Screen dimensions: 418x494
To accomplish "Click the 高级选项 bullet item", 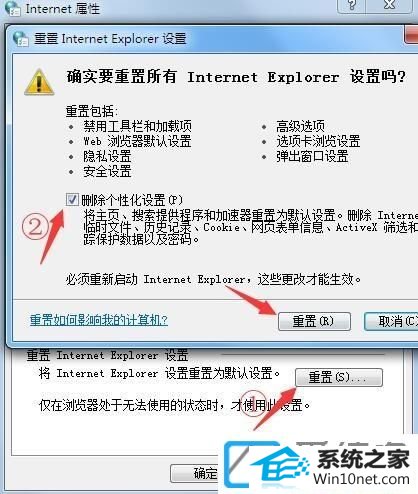I will click(300, 126).
